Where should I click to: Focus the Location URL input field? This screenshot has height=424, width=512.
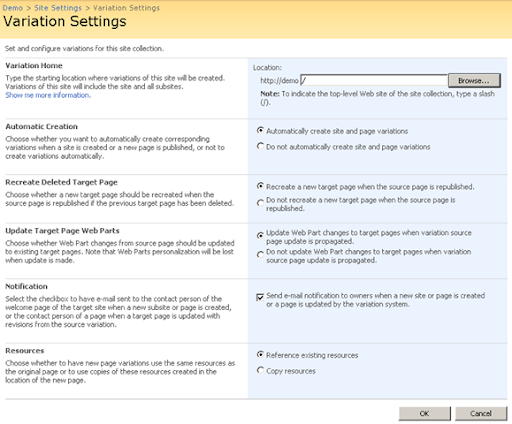[374, 80]
